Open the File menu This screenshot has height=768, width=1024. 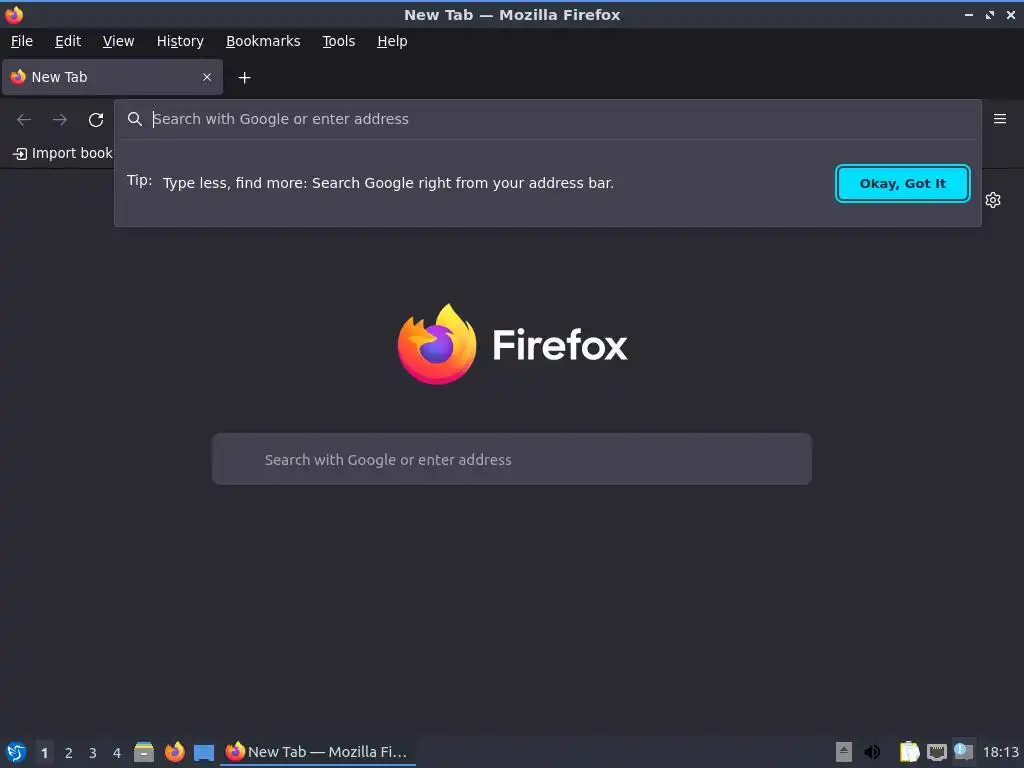point(22,41)
